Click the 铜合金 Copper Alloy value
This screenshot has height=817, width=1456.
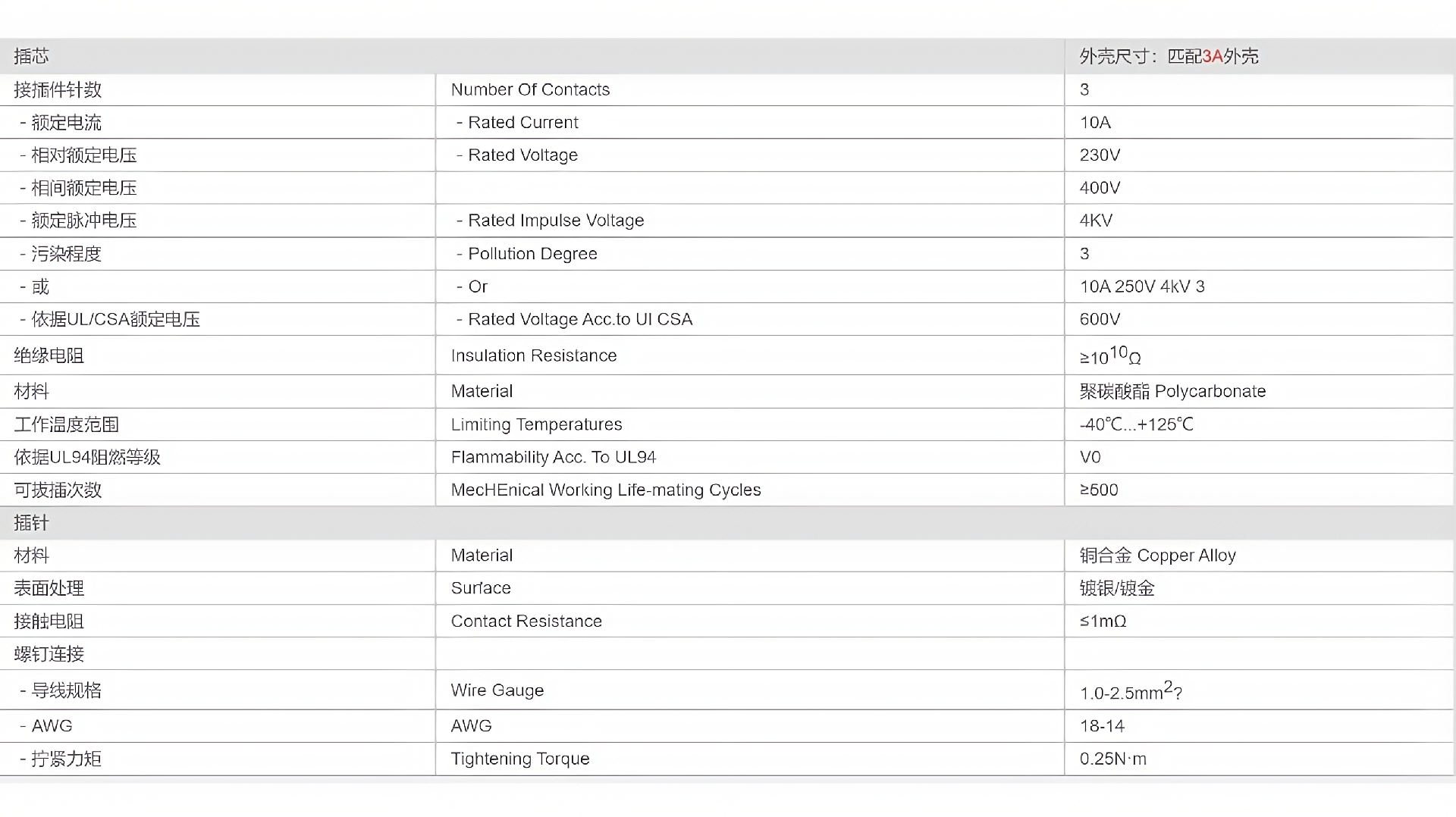click(x=1157, y=556)
